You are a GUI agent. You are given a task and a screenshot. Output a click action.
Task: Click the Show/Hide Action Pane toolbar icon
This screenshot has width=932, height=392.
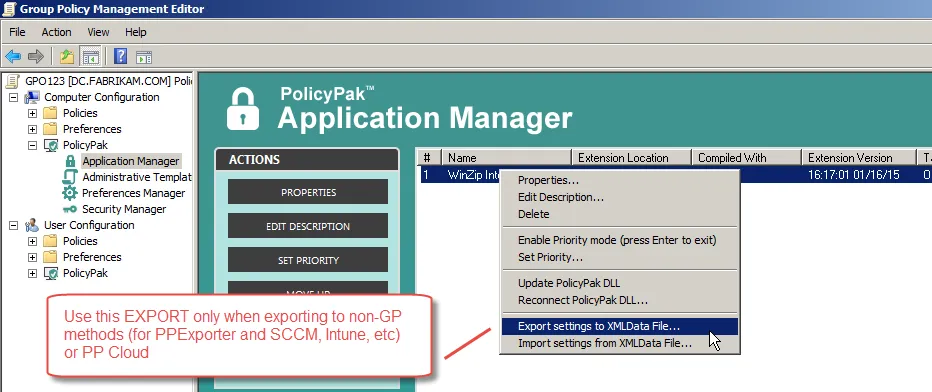(x=144, y=57)
